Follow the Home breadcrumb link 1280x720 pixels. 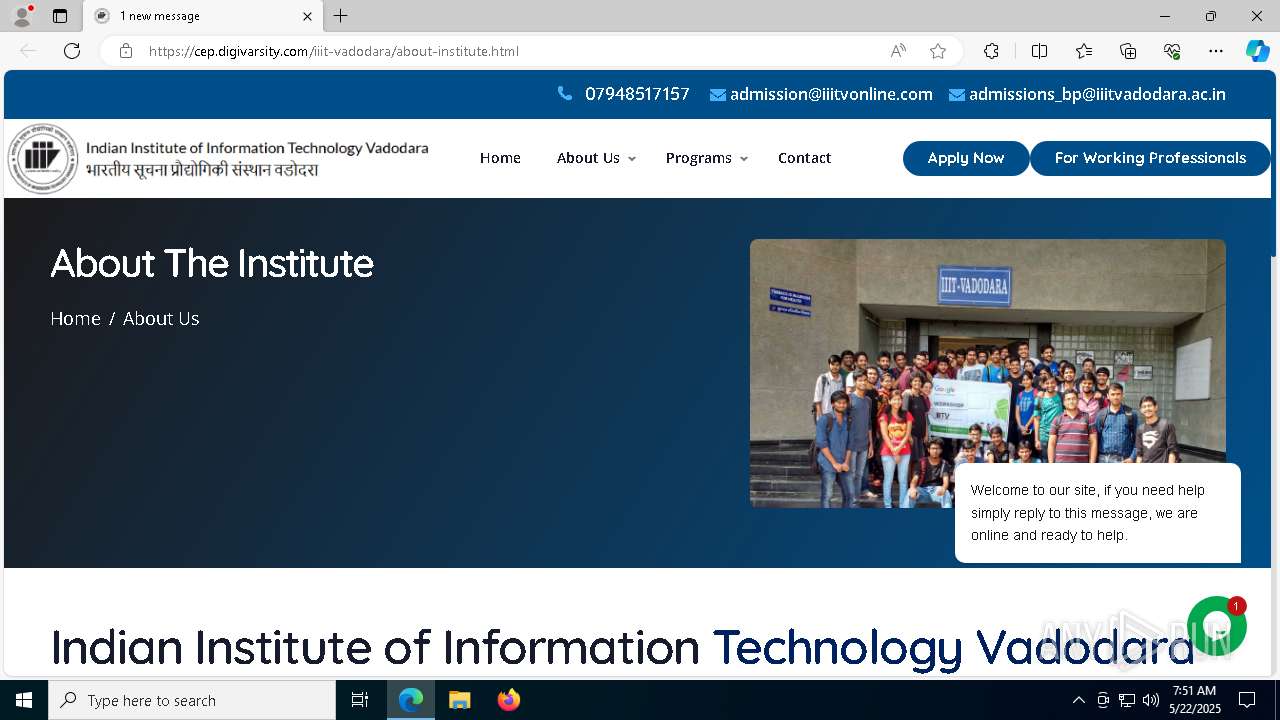click(76, 318)
